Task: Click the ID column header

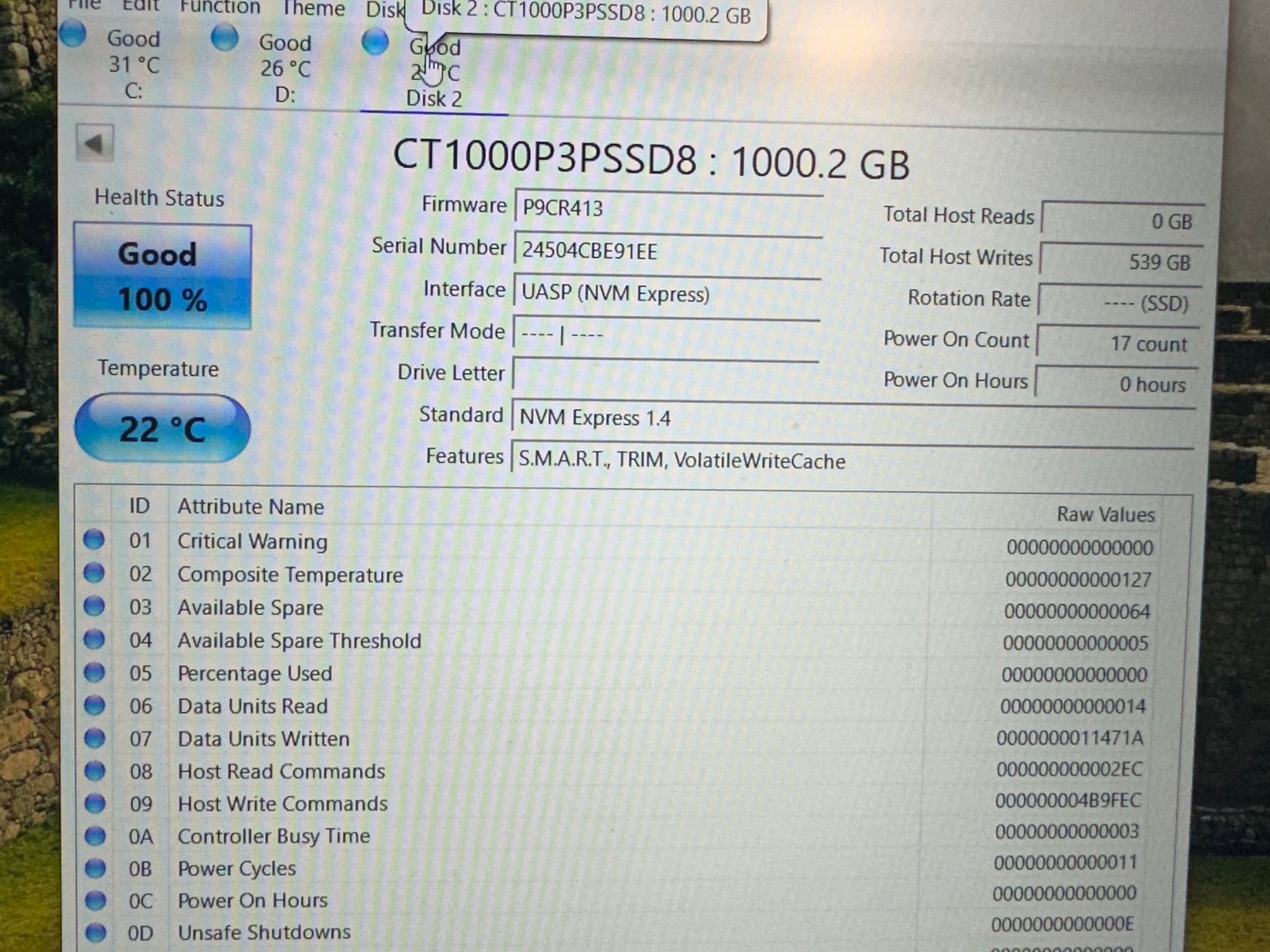Action: tap(140, 506)
